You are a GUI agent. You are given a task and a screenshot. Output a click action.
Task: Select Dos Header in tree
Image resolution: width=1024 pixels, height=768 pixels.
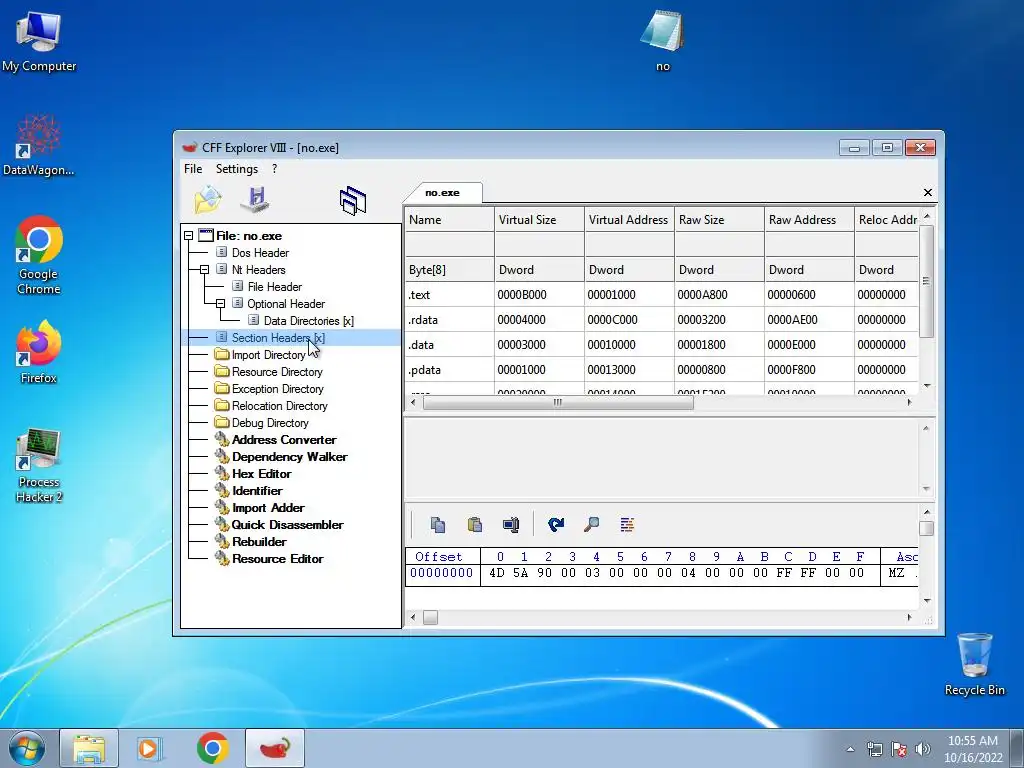click(260, 253)
